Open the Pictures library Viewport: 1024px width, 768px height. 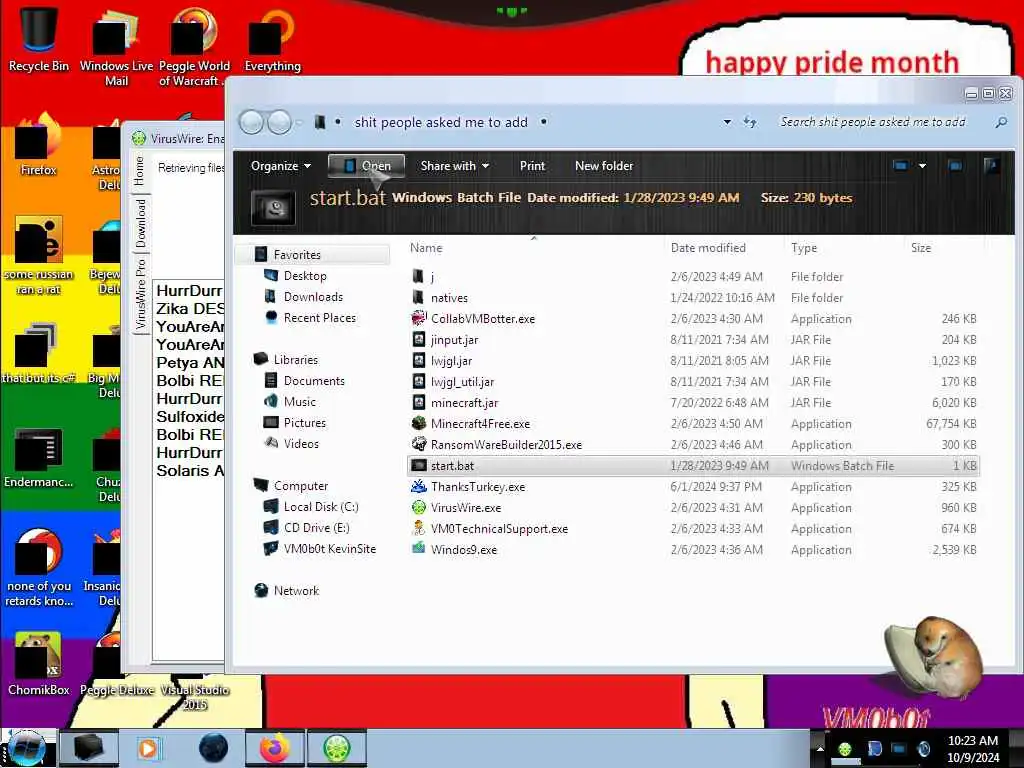tap(304, 423)
